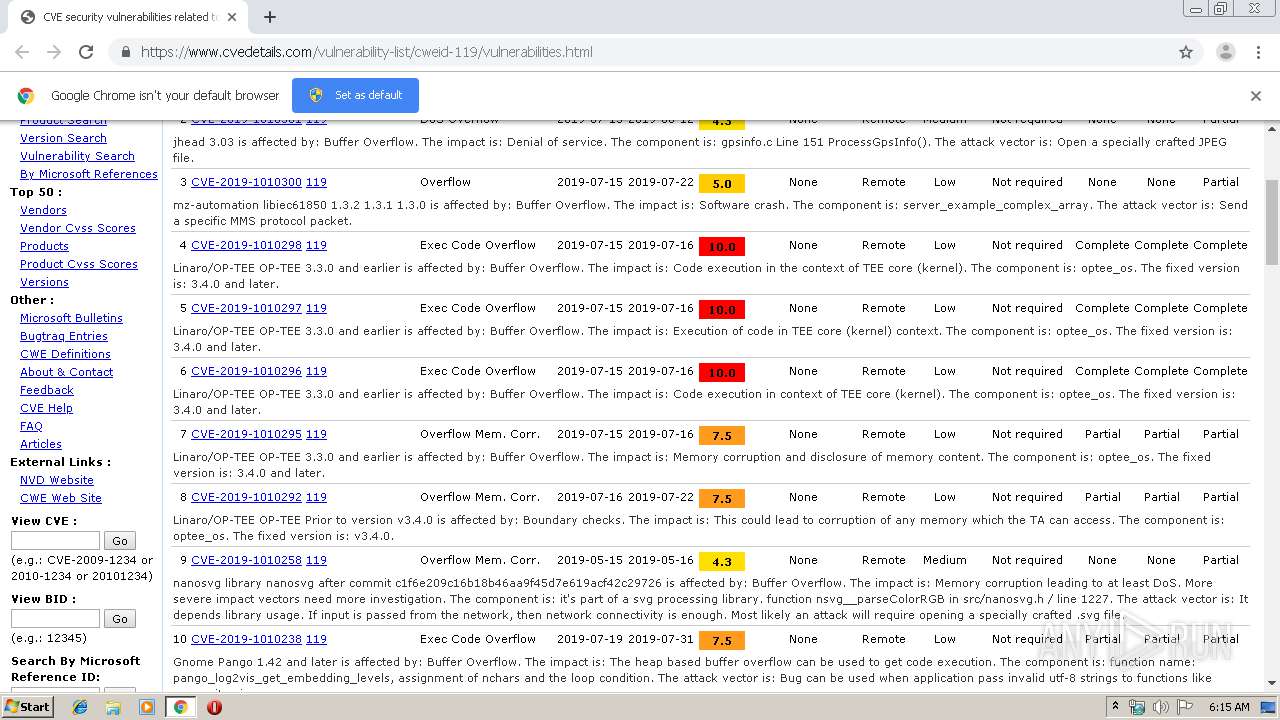Open the Chrome profile avatar
The height and width of the screenshot is (720, 1280).
point(1226,52)
